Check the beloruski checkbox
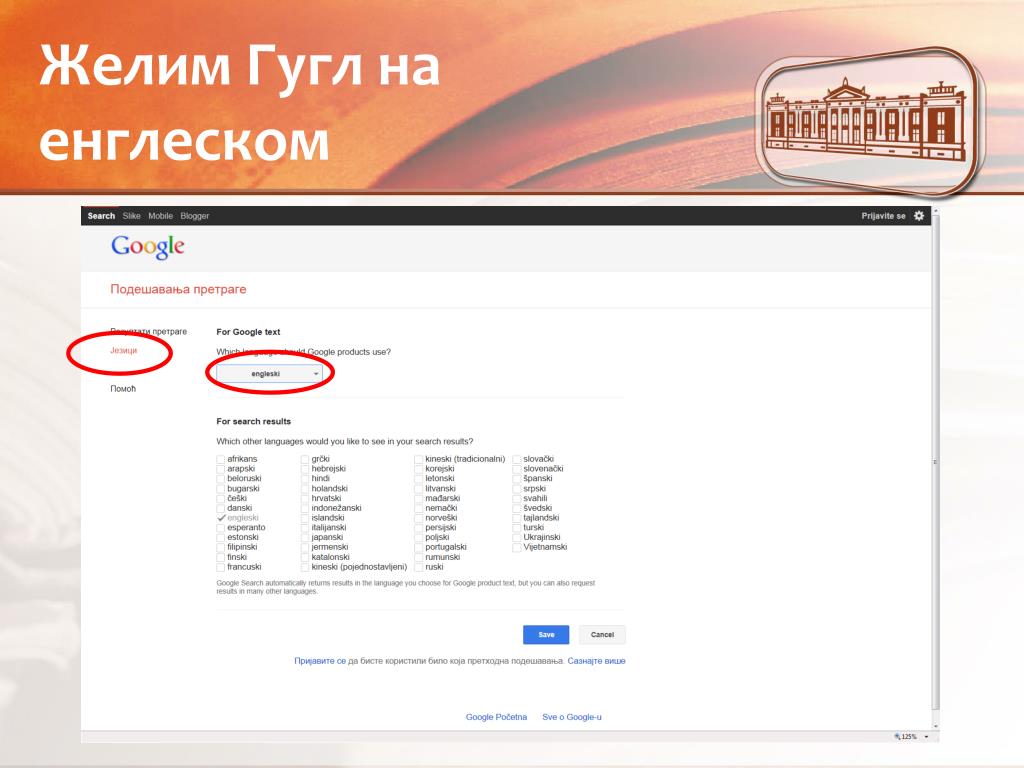1024x768 pixels. coord(221,479)
